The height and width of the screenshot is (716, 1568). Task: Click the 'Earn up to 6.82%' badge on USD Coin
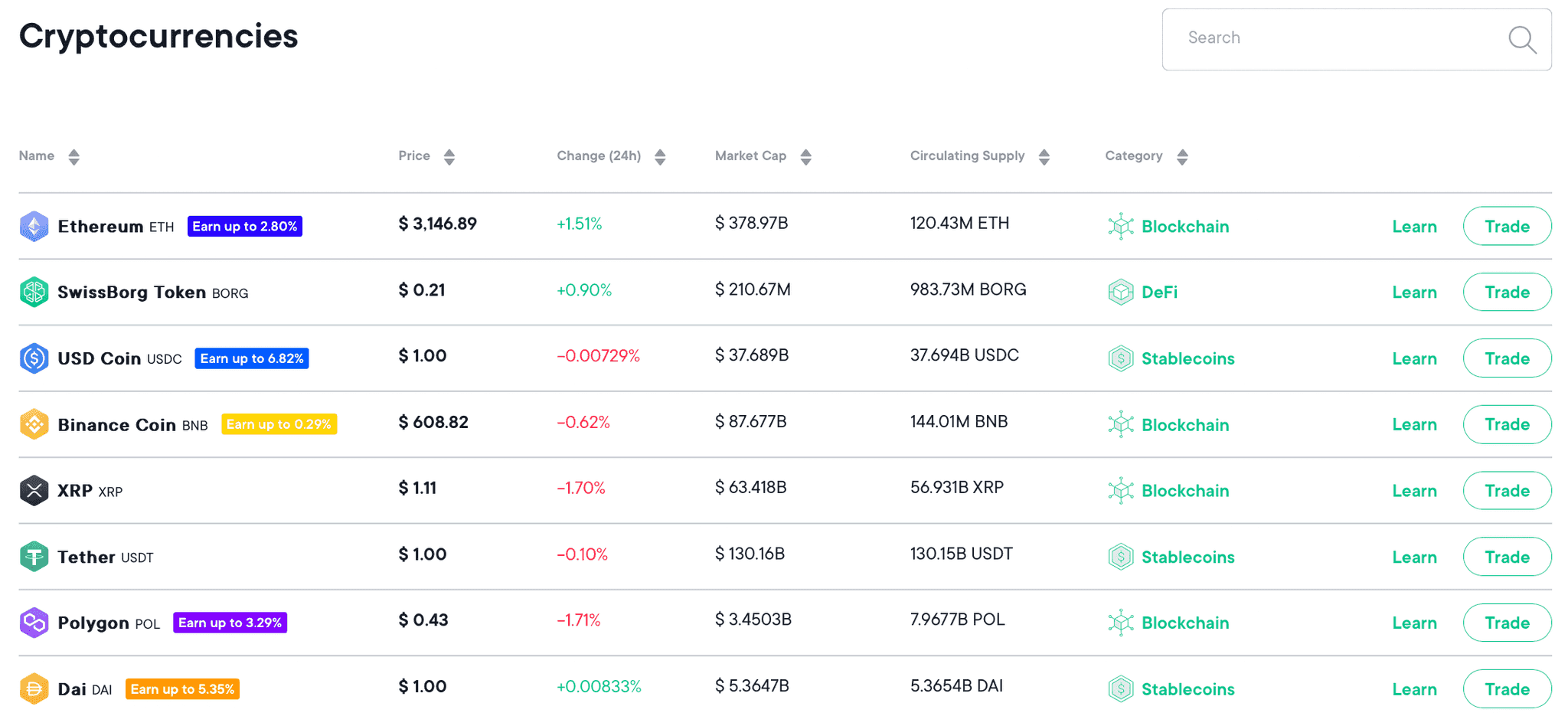pyautogui.click(x=251, y=358)
